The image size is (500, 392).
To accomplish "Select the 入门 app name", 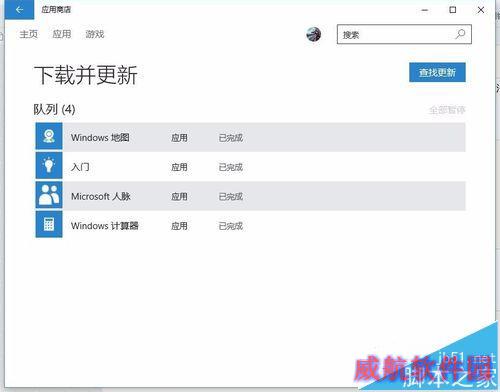I will [x=80, y=167].
